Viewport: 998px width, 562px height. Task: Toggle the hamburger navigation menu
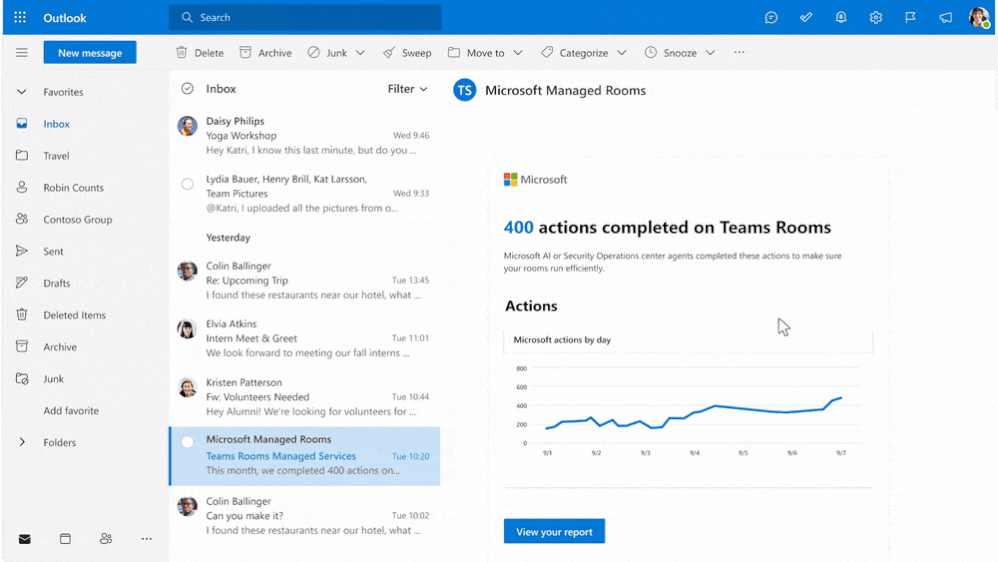click(22, 52)
